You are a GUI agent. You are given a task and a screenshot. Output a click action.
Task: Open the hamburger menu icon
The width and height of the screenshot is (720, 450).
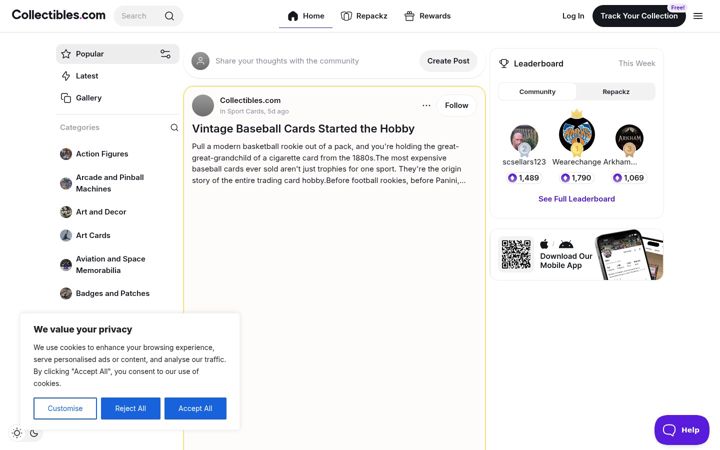tap(698, 16)
